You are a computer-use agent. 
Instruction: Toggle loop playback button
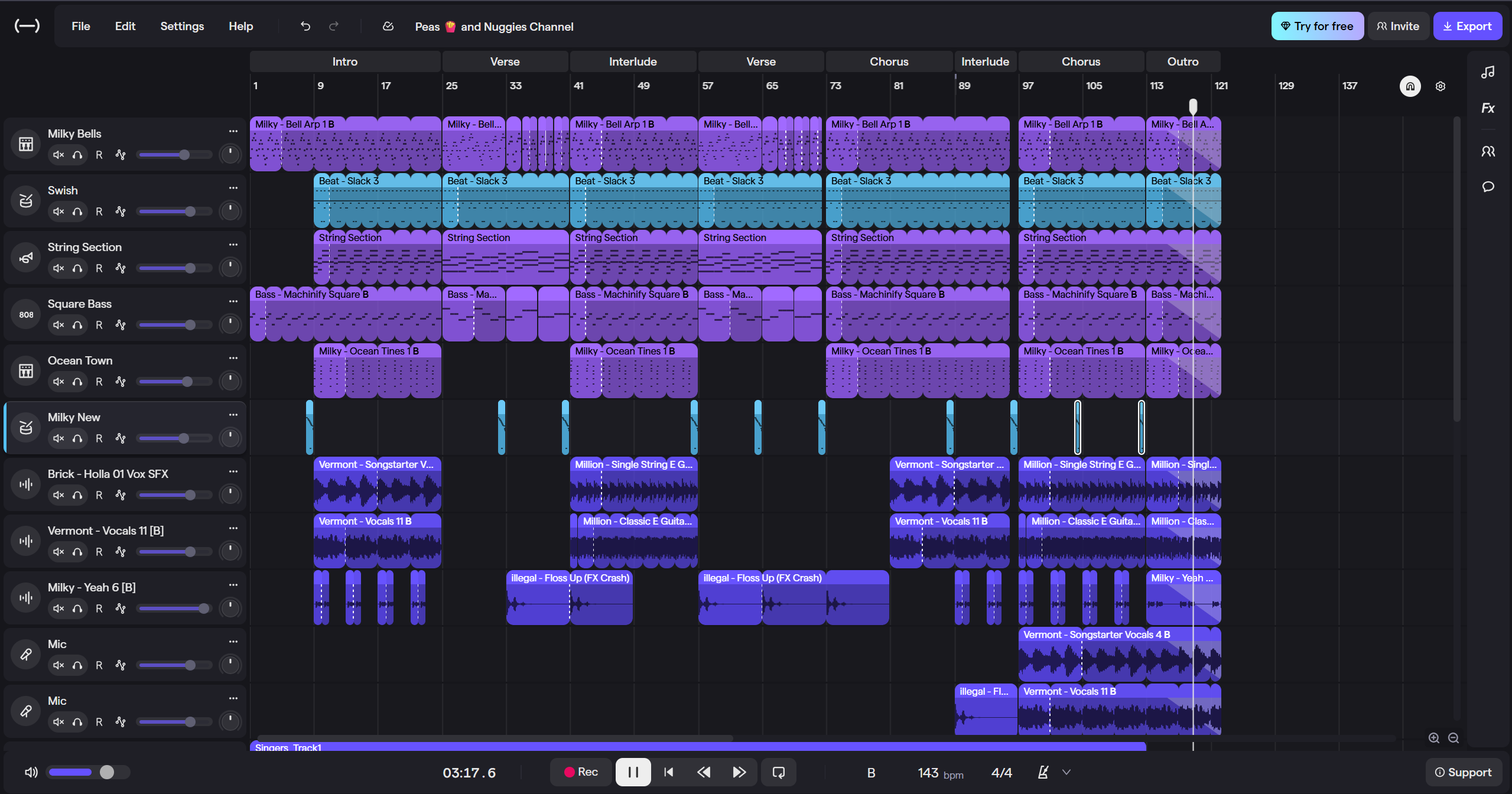[779, 772]
